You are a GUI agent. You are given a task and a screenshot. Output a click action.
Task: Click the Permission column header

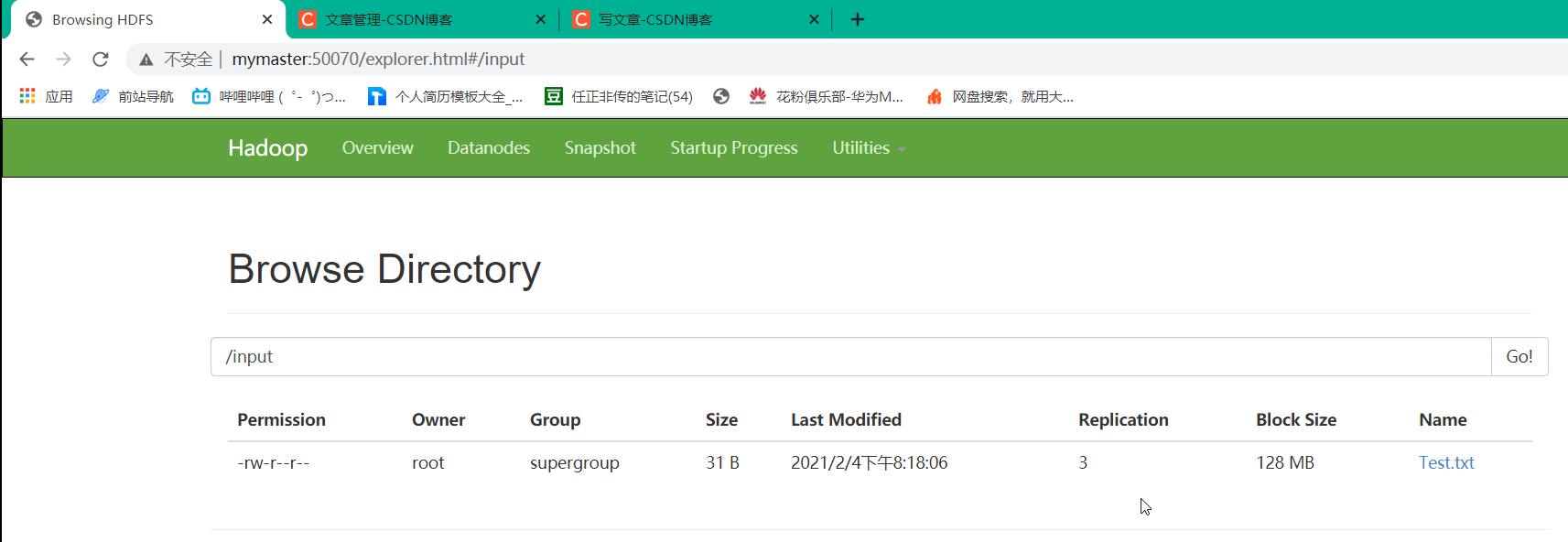point(281,420)
